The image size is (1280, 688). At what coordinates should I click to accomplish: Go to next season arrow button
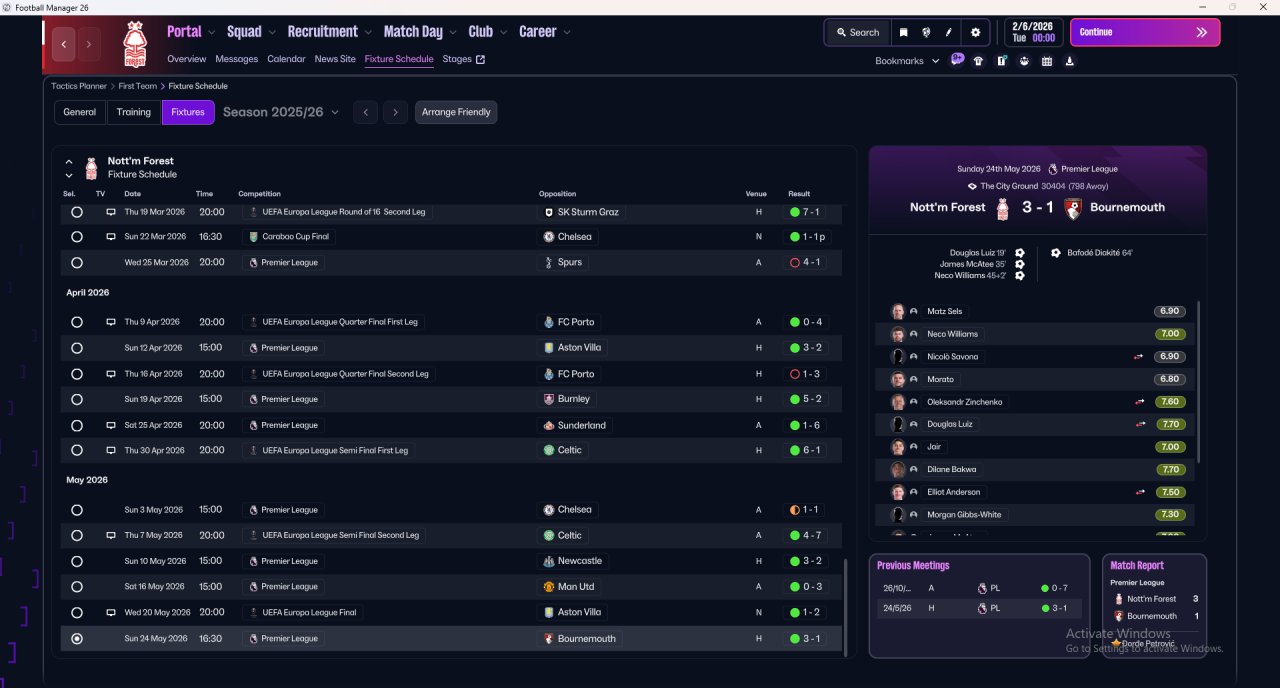click(396, 112)
